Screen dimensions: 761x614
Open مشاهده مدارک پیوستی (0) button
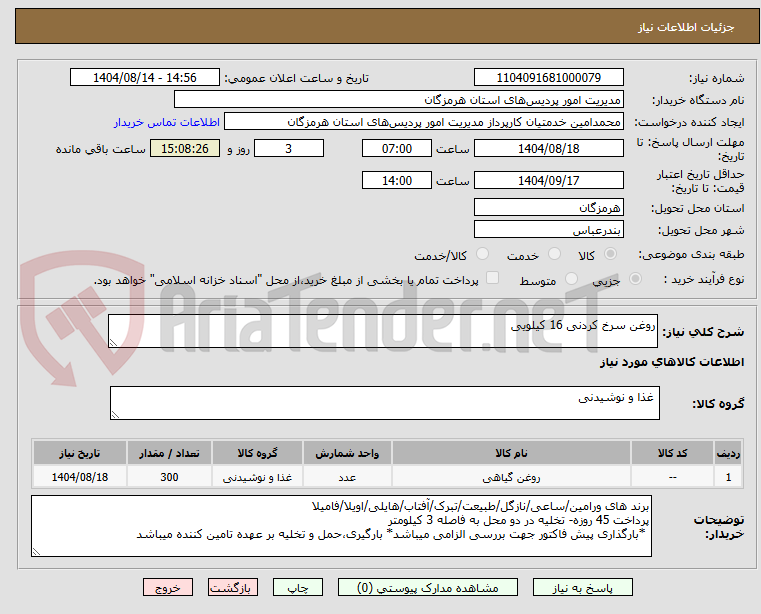click(x=428, y=587)
